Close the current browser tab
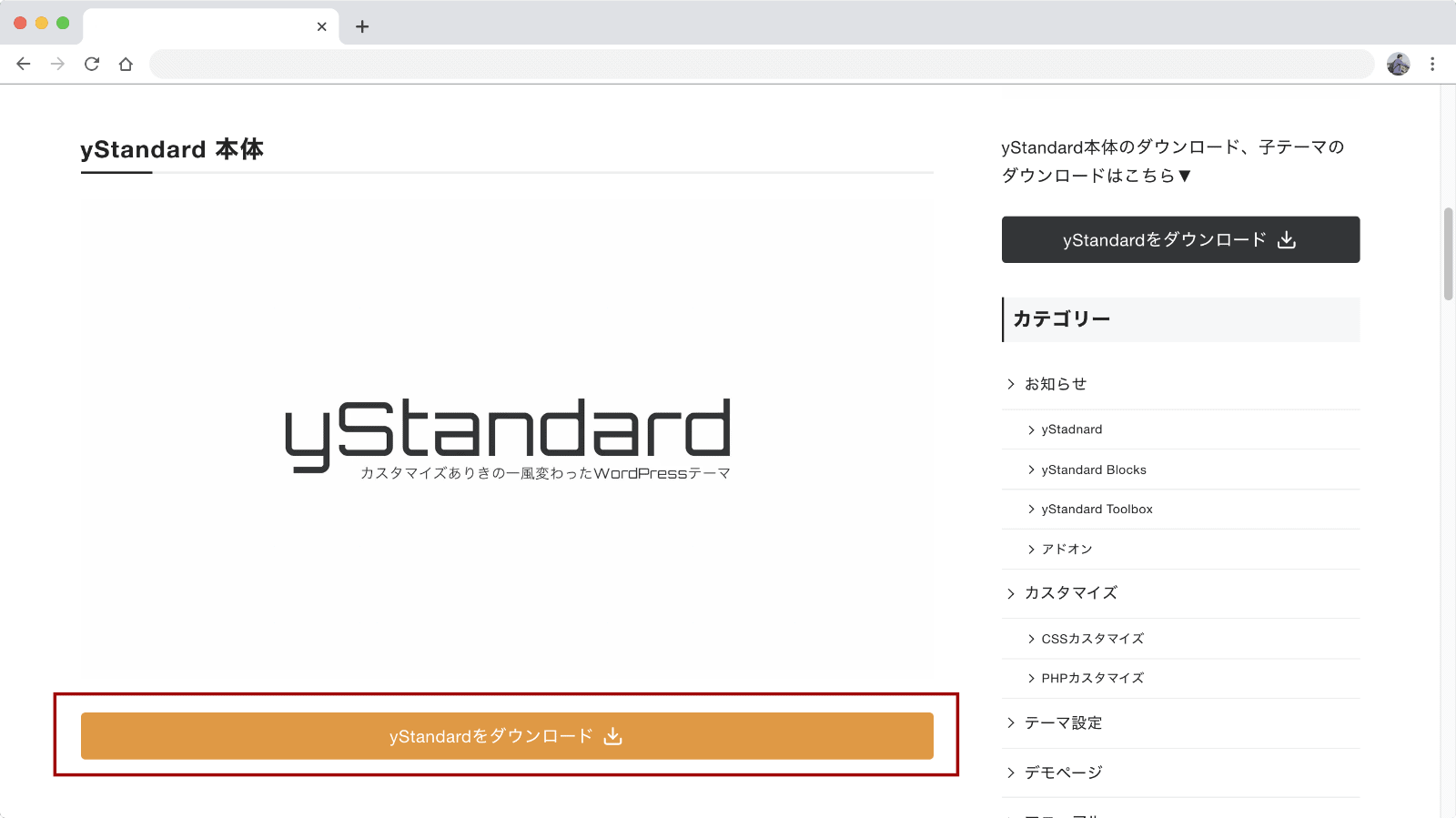The height and width of the screenshot is (818, 1456). pos(321,26)
